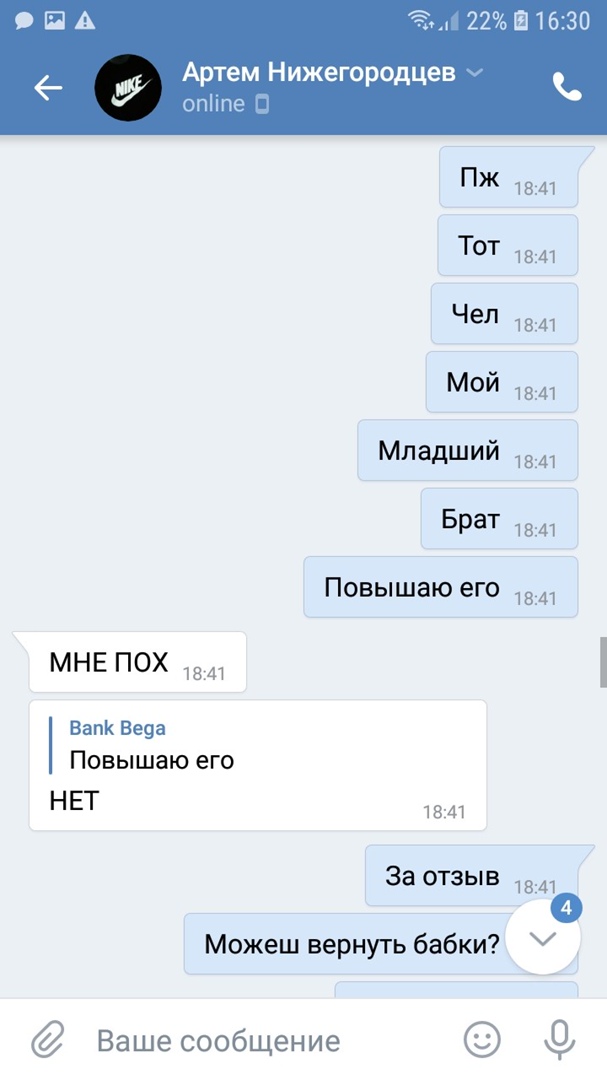Screen dimensions: 607x1080
Task: Select the Младший message bubble
Action: [x=467, y=450]
